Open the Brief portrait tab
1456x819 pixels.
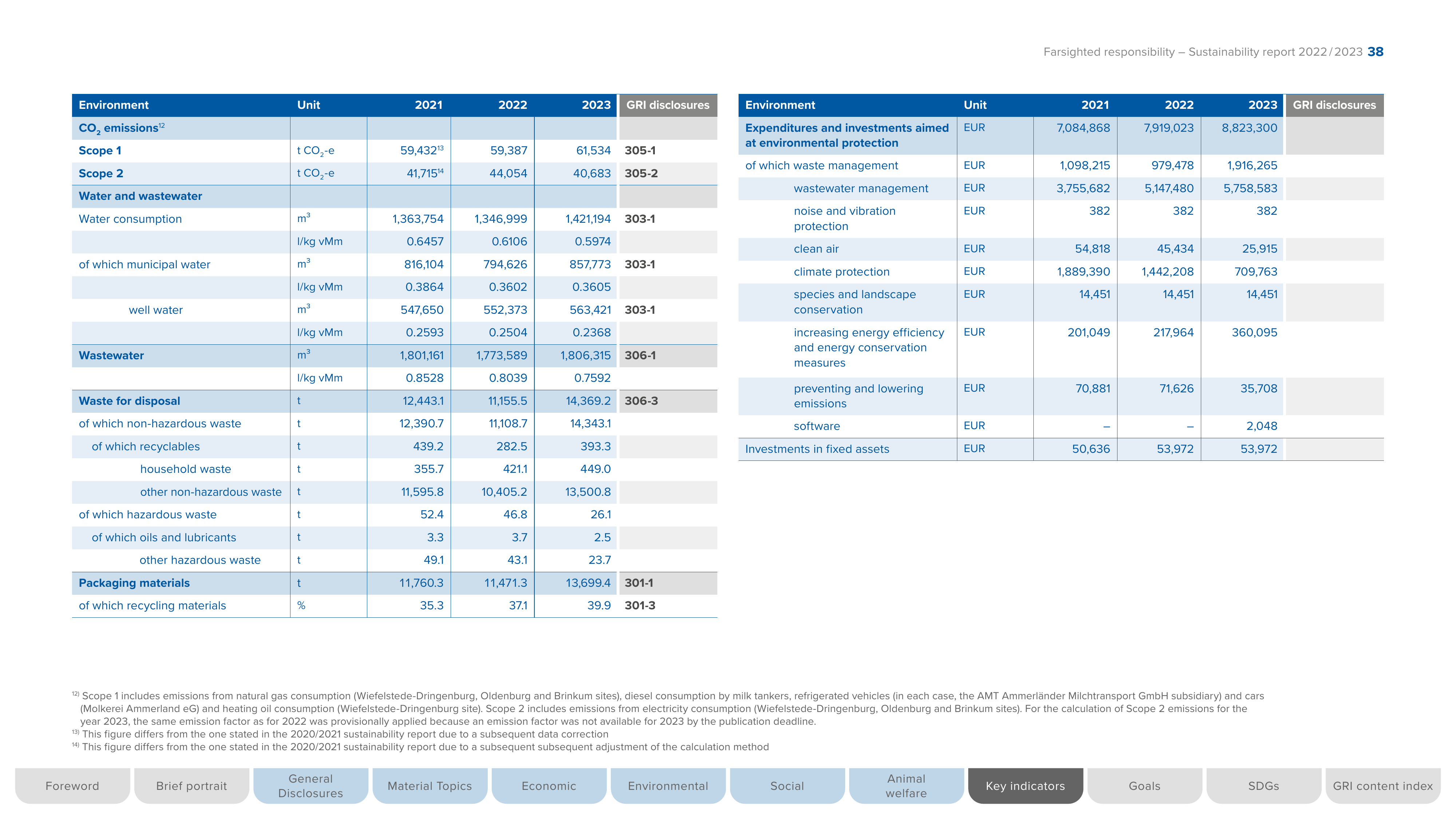click(x=191, y=786)
